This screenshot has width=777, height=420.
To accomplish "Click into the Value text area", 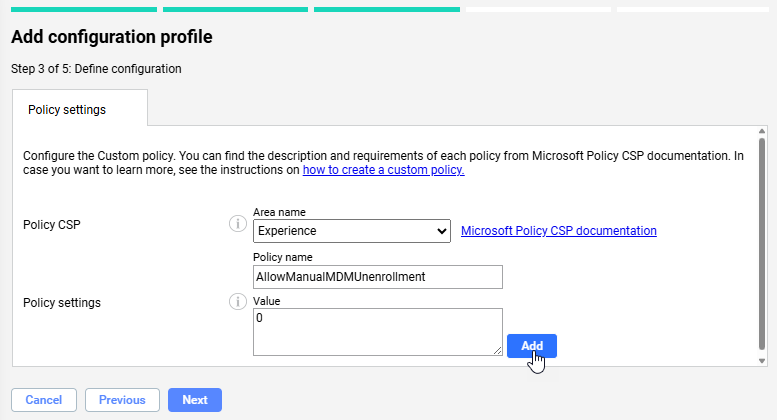I will pyautogui.click(x=377, y=330).
